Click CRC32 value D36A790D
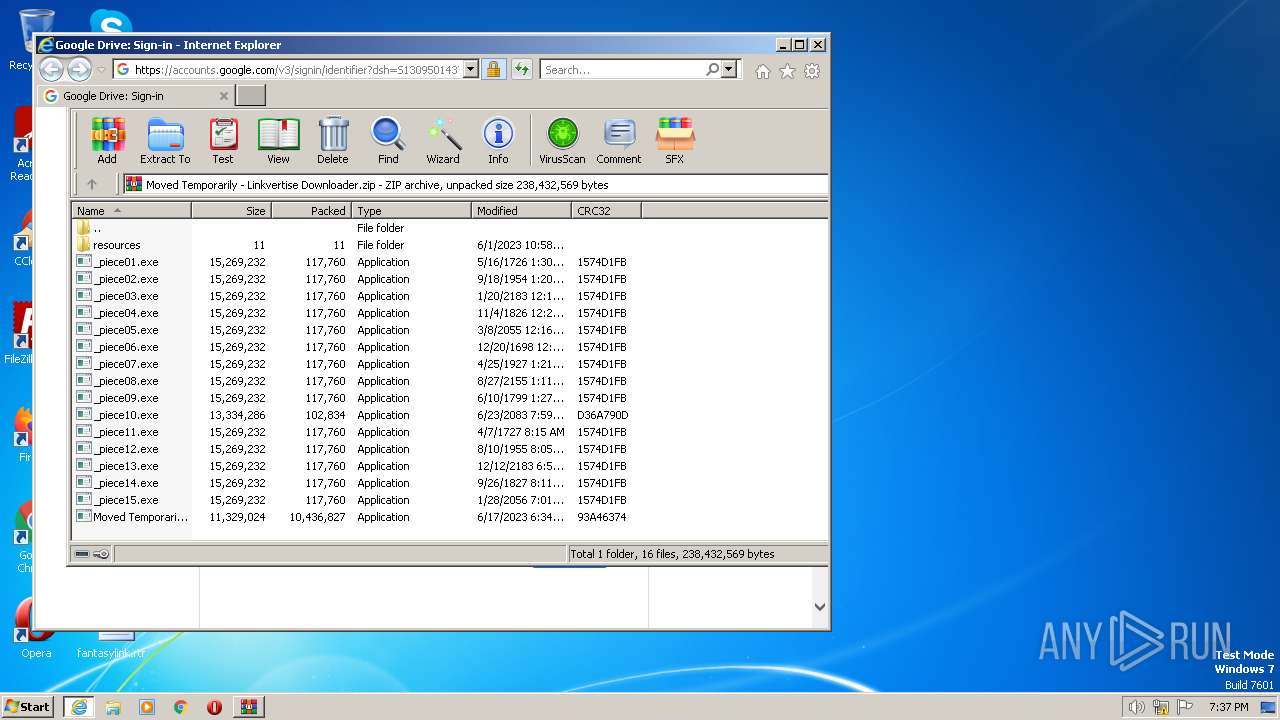 point(602,415)
